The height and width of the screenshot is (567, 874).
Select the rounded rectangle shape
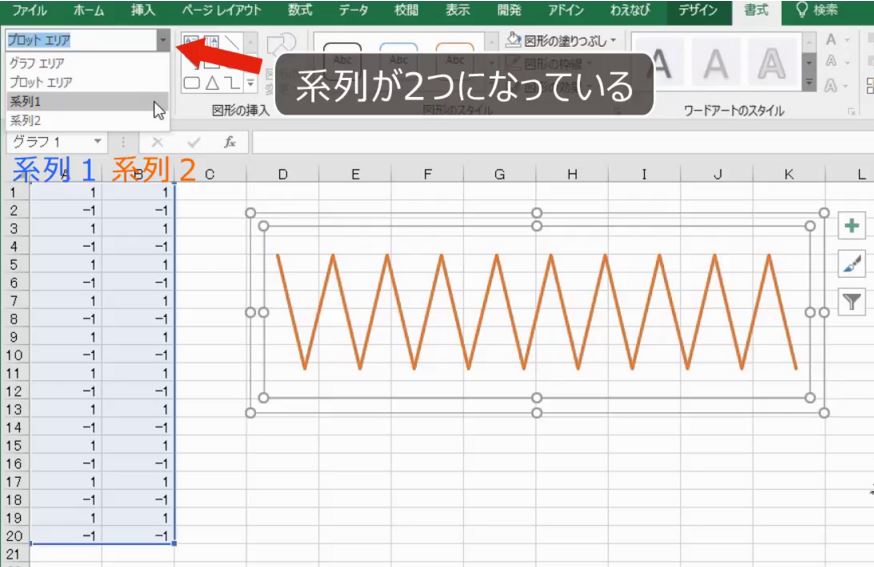coord(191,84)
